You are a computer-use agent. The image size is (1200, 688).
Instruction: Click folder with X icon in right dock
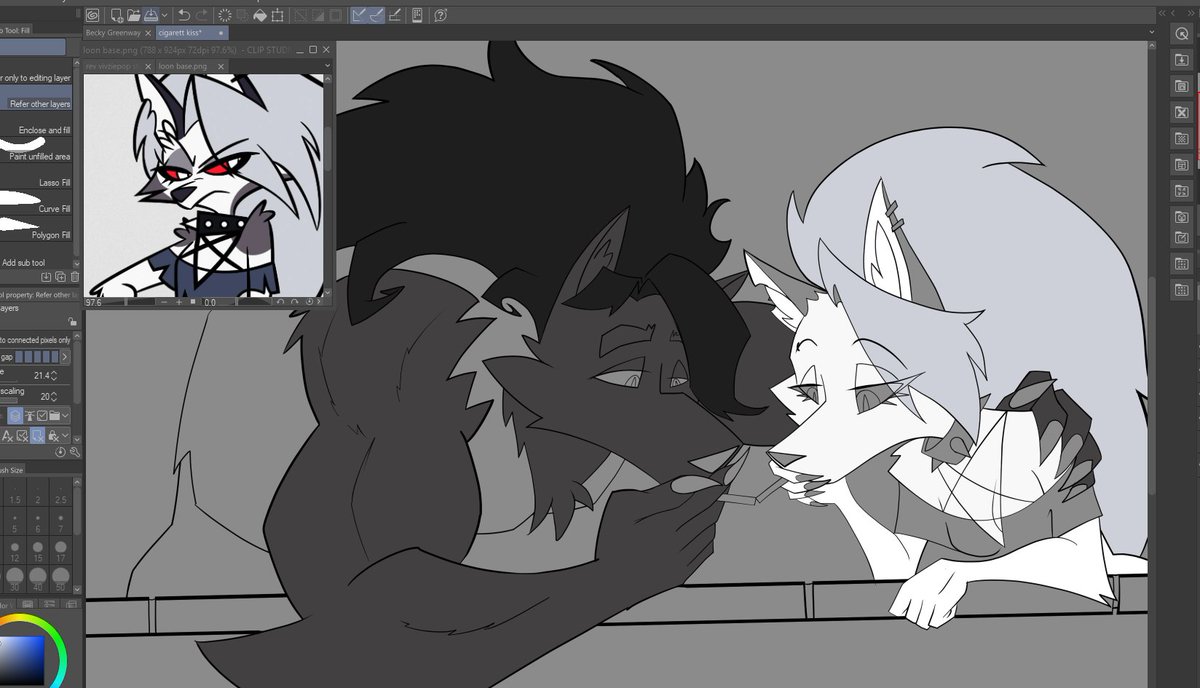(1181, 112)
